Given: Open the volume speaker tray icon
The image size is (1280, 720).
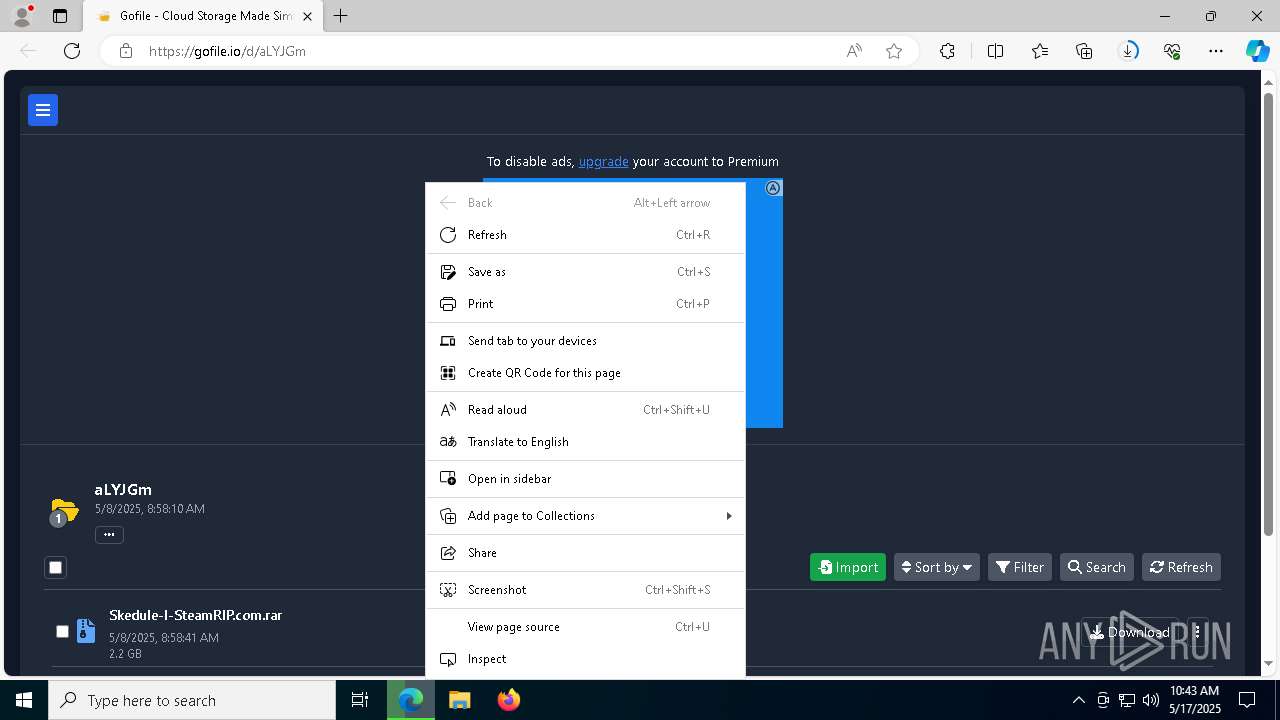Looking at the screenshot, I should 1150,700.
